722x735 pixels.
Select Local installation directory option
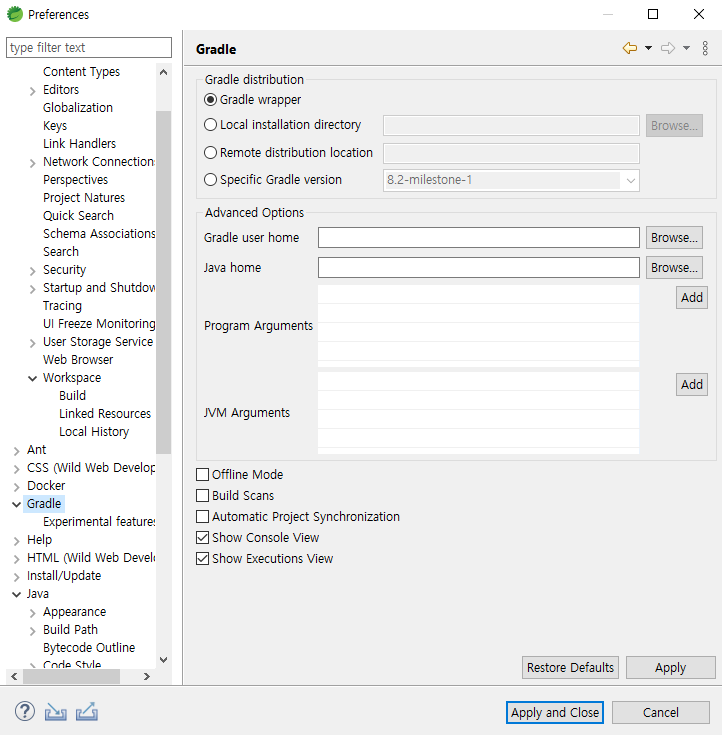click(x=211, y=125)
